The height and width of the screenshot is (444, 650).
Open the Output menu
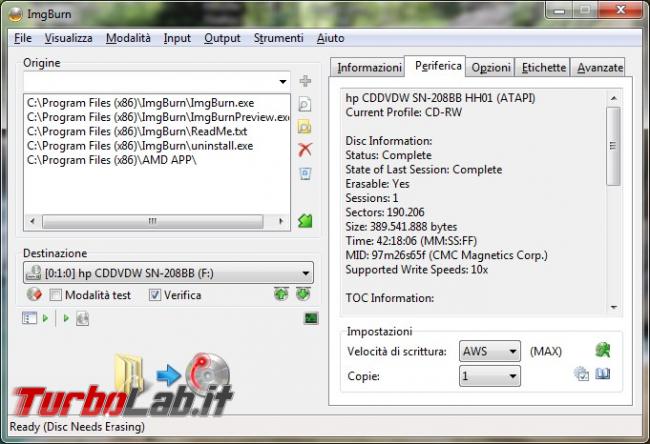222,38
